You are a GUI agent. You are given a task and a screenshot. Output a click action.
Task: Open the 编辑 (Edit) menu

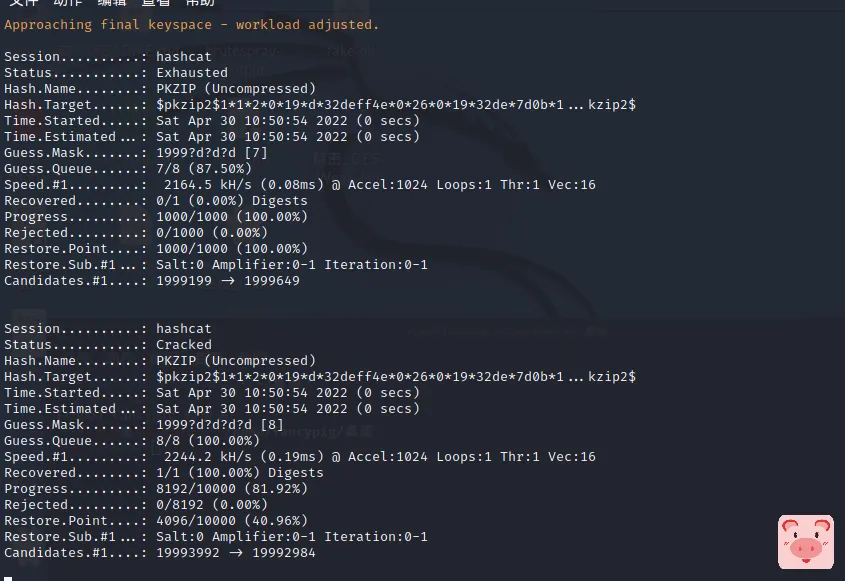click(x=111, y=3)
